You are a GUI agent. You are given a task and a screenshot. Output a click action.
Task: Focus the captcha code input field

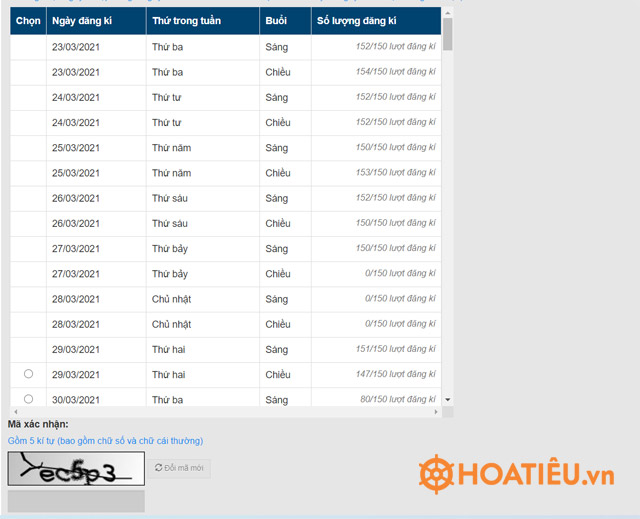[x=76, y=501]
